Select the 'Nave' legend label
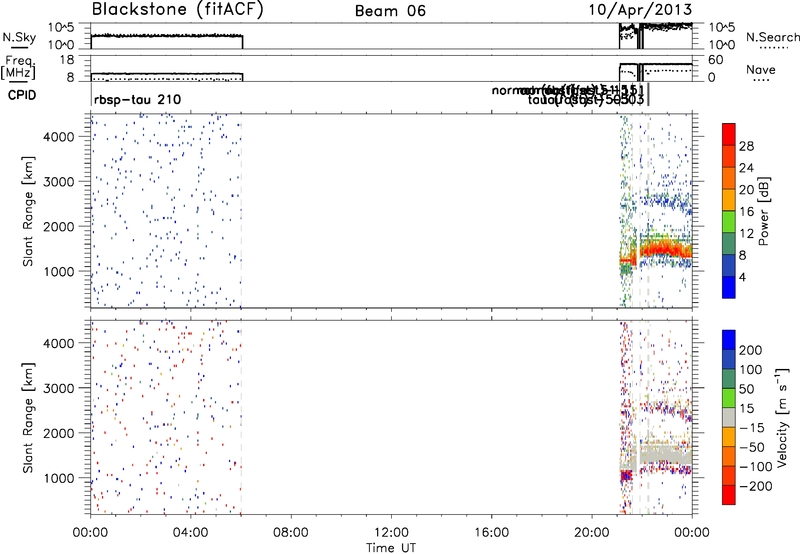The image size is (800, 554). (761, 70)
